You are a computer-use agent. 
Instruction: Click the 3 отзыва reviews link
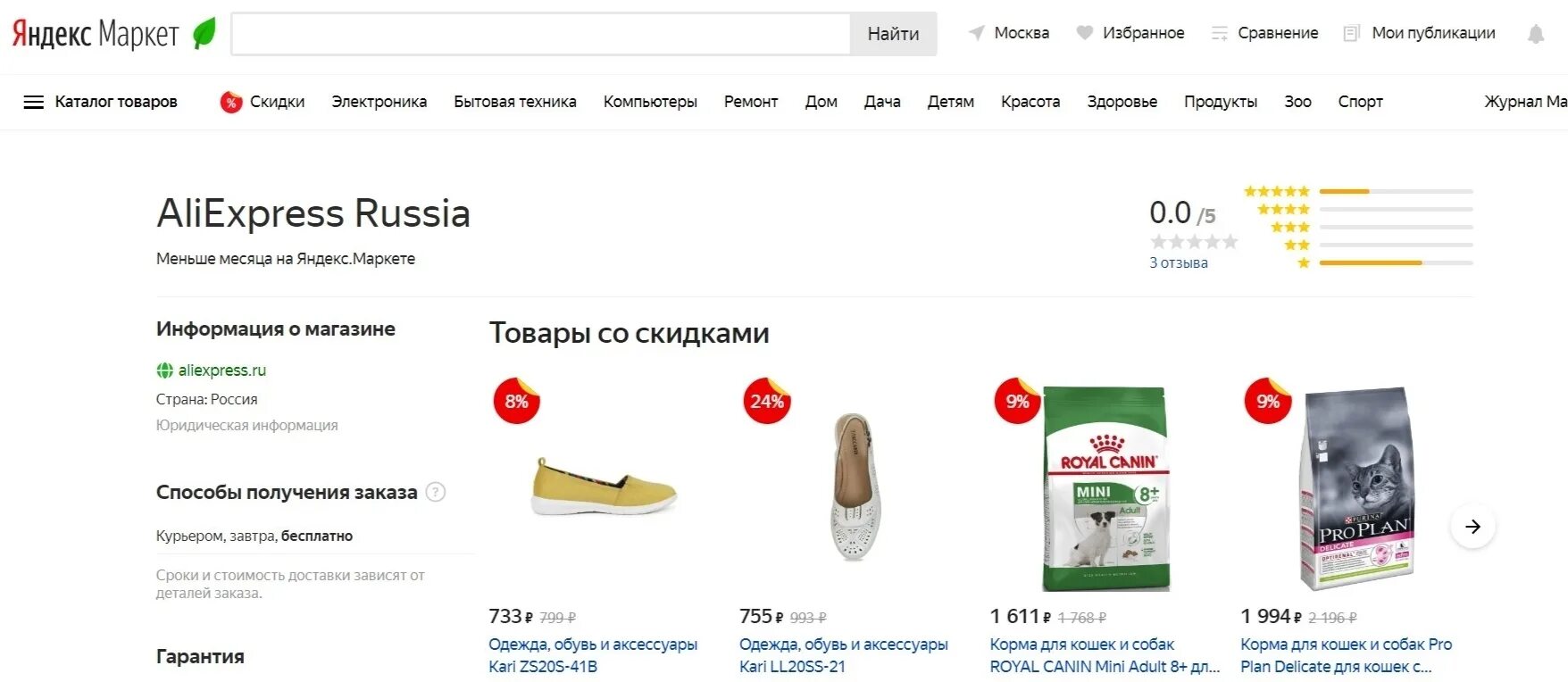pos(1179,262)
